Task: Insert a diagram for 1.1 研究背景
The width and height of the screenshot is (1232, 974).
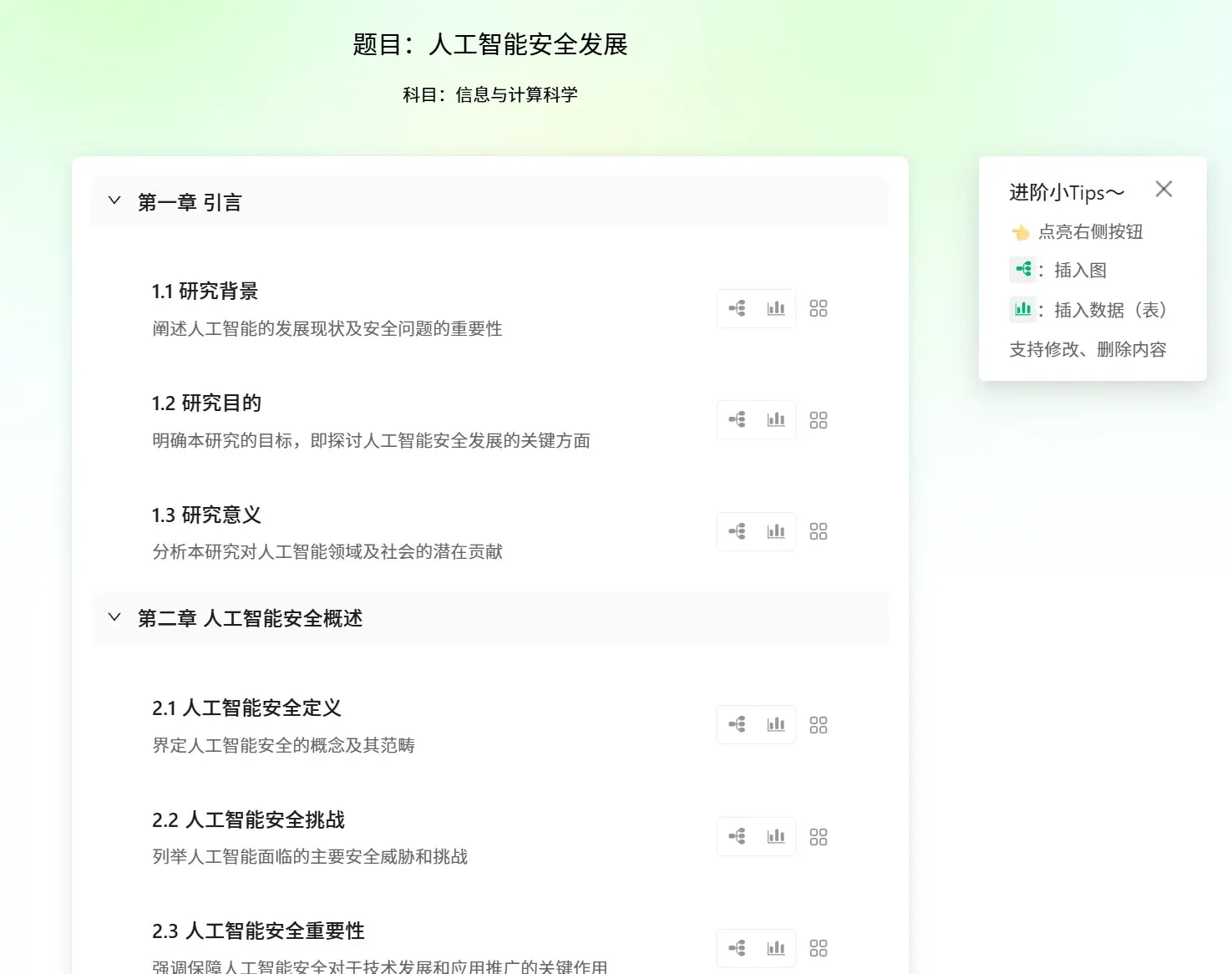Action: click(736, 308)
